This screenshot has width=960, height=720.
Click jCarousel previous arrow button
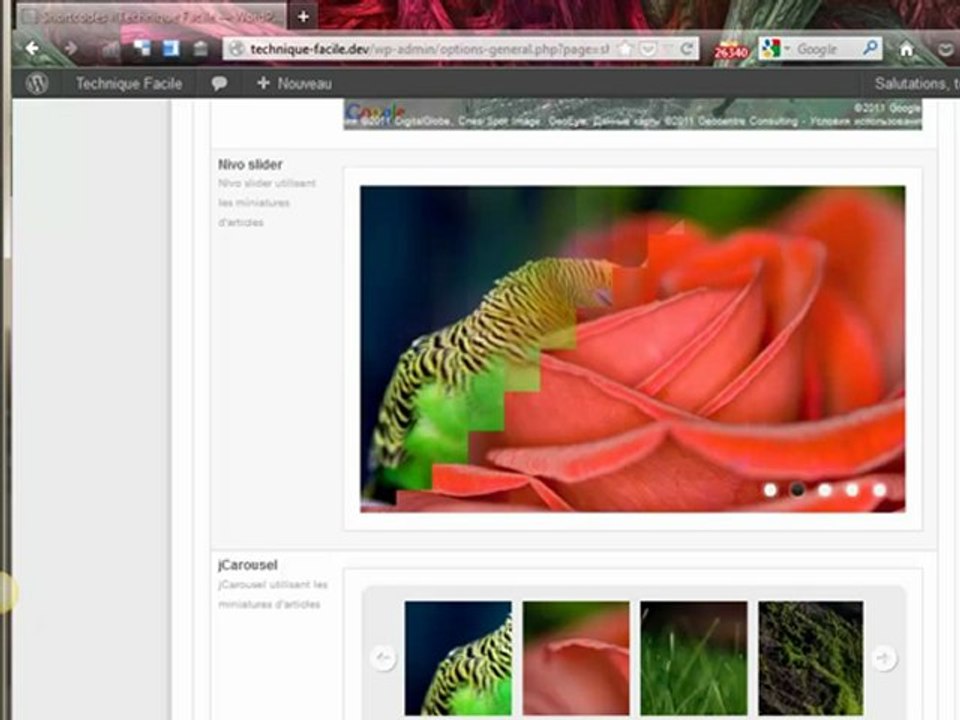(x=383, y=658)
